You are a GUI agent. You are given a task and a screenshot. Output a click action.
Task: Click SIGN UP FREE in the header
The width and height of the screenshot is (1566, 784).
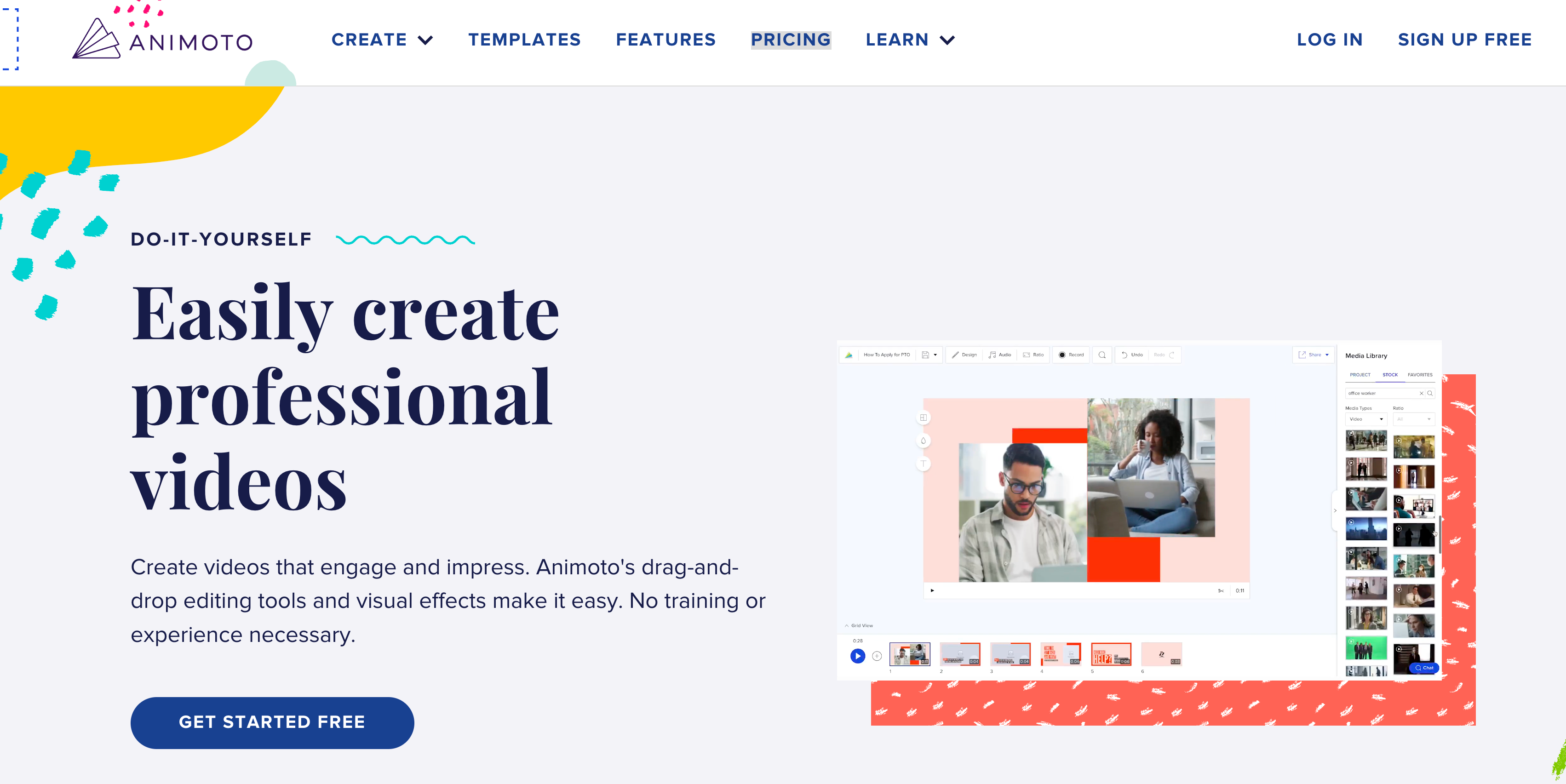[x=1464, y=40]
